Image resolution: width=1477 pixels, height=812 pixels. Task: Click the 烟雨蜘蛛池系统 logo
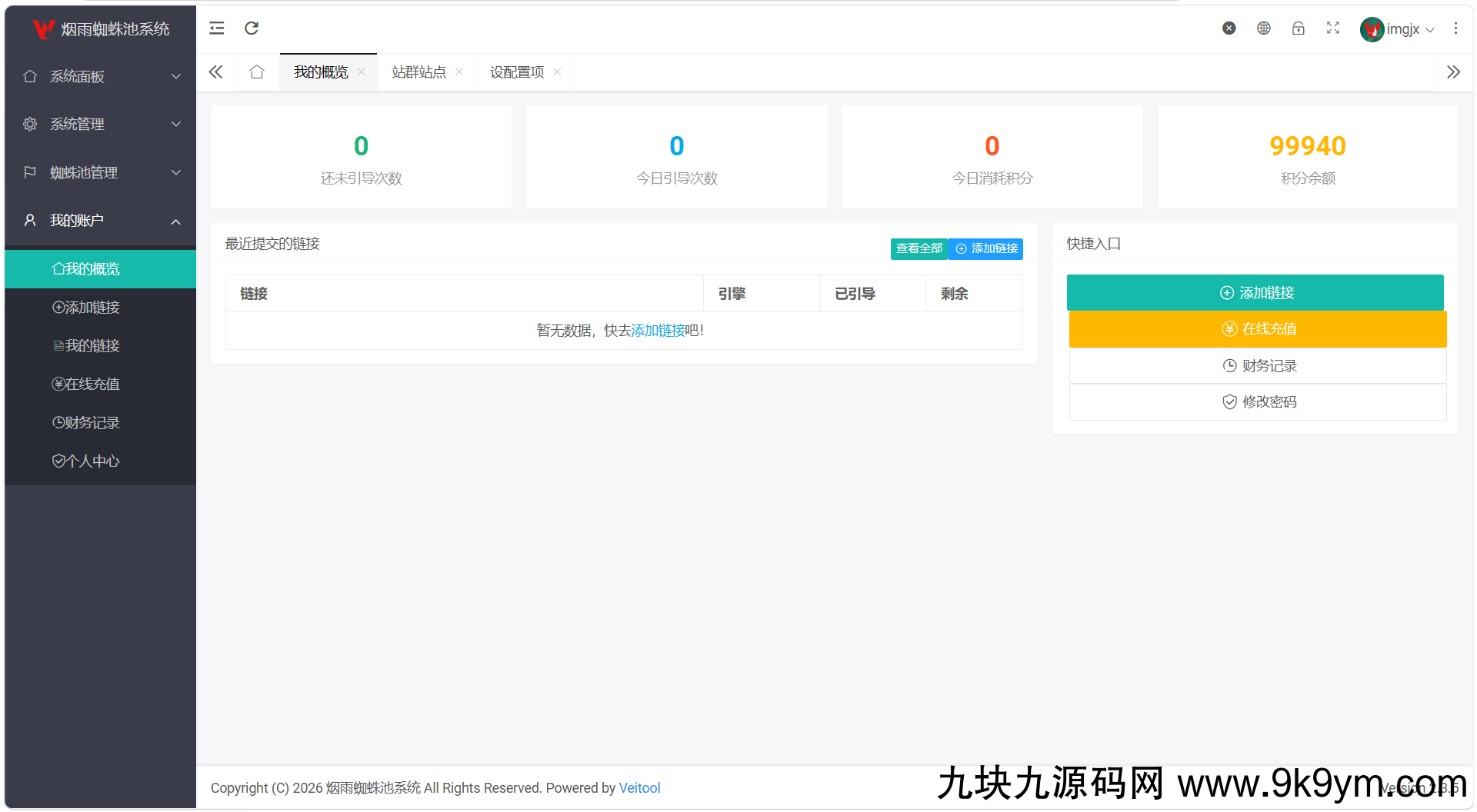point(101,29)
